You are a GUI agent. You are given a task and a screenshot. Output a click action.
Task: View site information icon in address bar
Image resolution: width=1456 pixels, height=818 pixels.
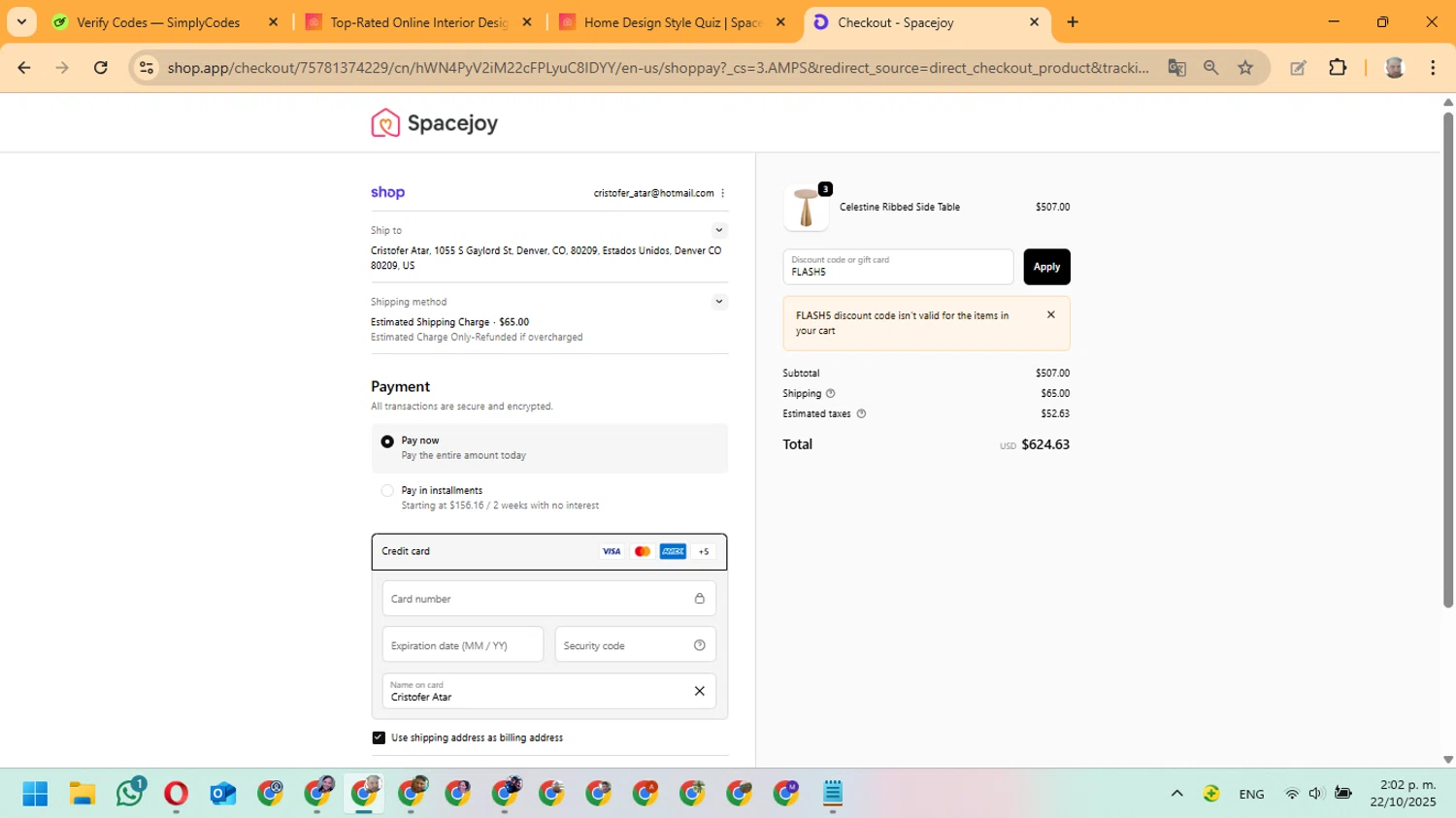point(147,68)
